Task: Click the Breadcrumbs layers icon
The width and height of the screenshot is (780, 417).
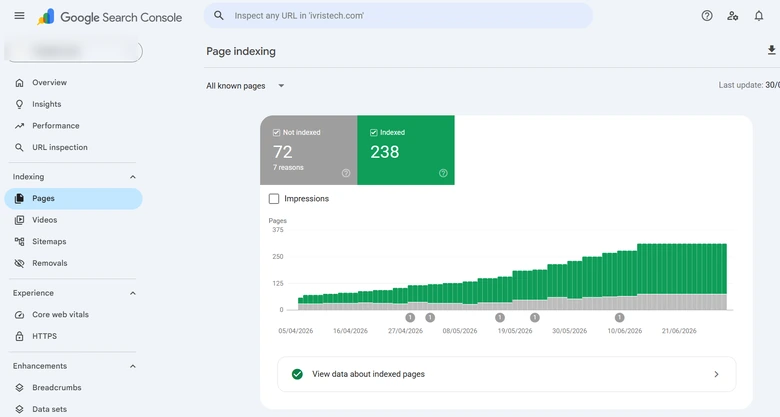Action: 19,388
